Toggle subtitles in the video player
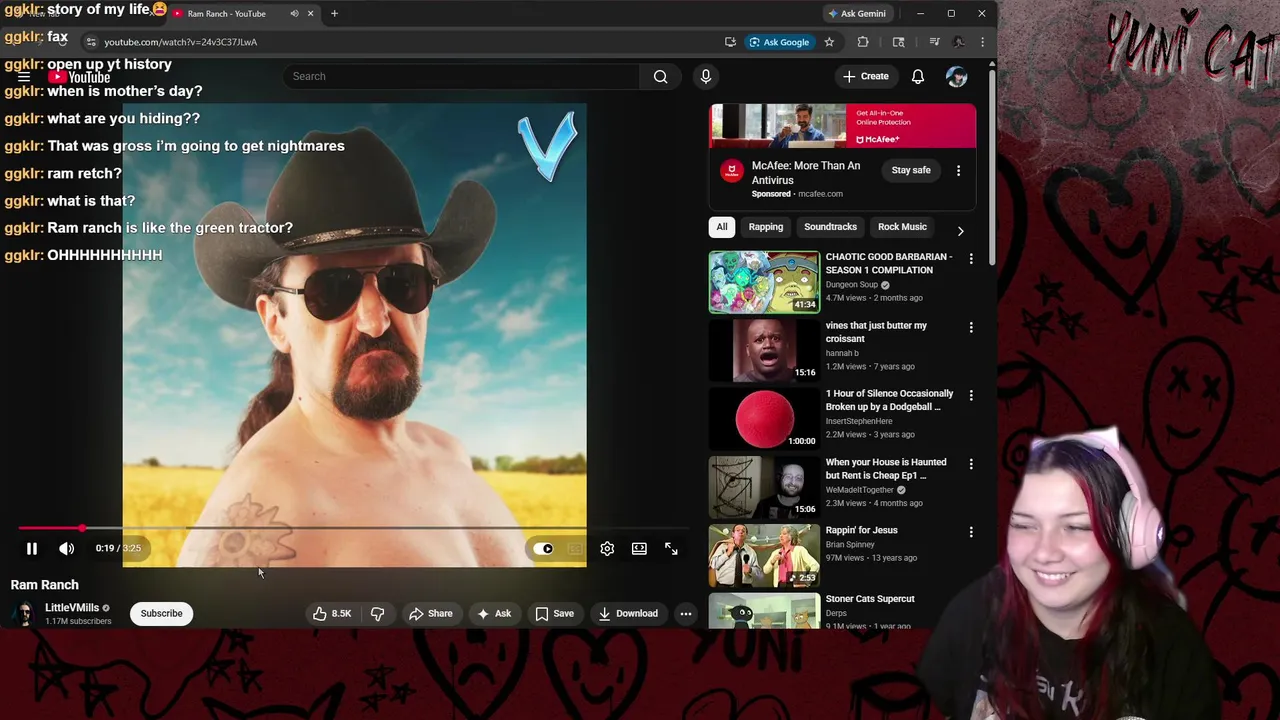1280x720 pixels. (x=575, y=548)
